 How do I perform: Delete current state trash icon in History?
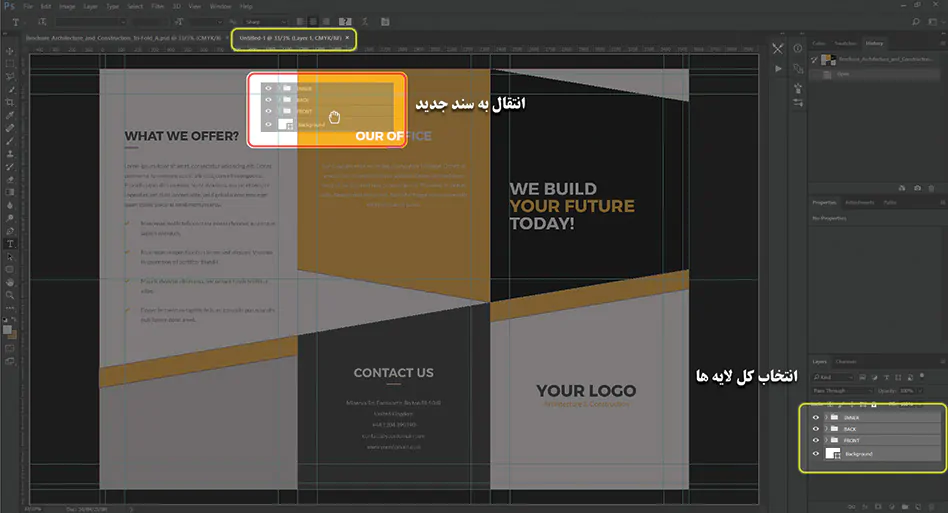pyautogui.click(x=932, y=188)
